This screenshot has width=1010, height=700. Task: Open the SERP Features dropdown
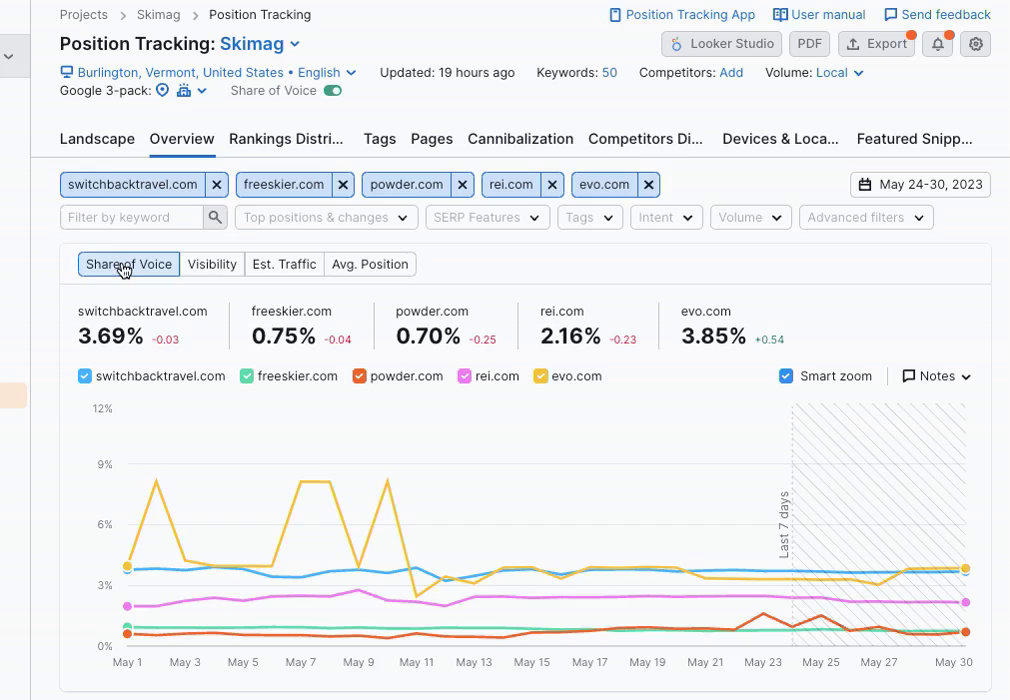pyautogui.click(x=487, y=217)
